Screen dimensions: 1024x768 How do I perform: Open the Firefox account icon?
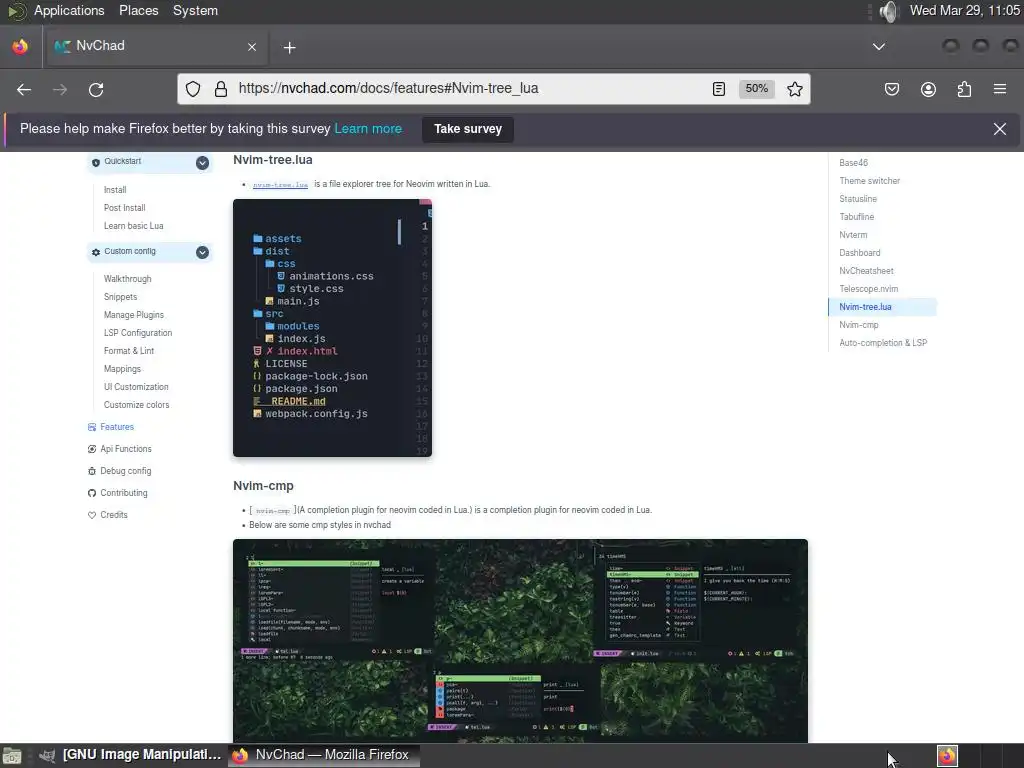[x=928, y=89]
